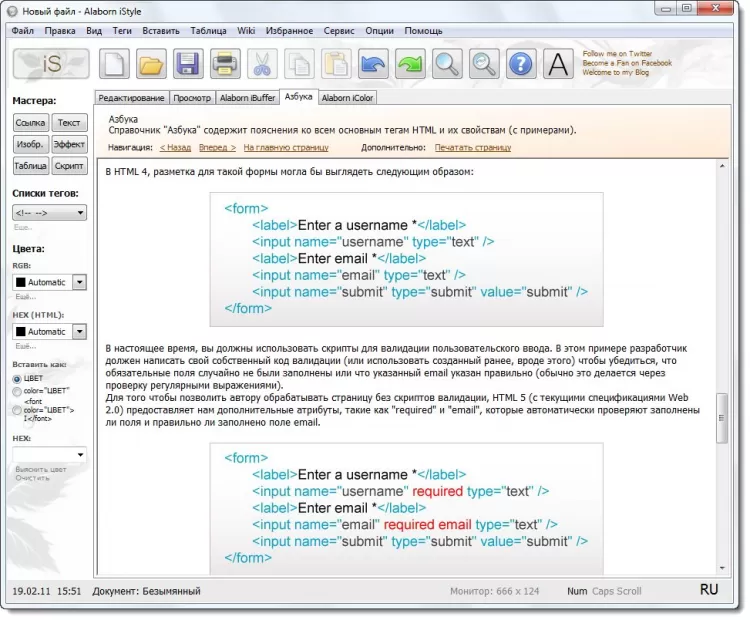This screenshot has height=620, width=750.
Task: Click Печатать страницу link
Action: [x=473, y=148]
